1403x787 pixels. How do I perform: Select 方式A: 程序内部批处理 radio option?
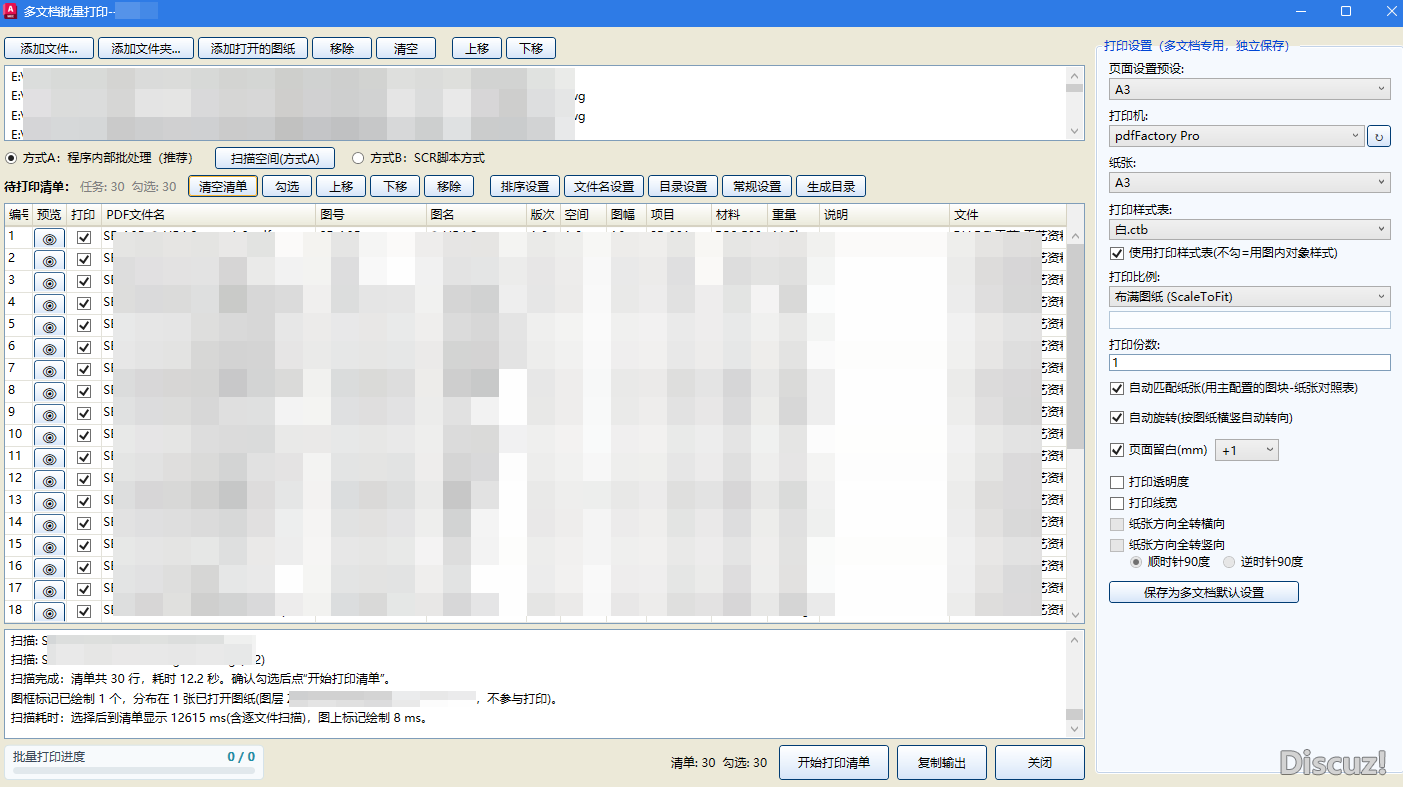(x=11, y=158)
